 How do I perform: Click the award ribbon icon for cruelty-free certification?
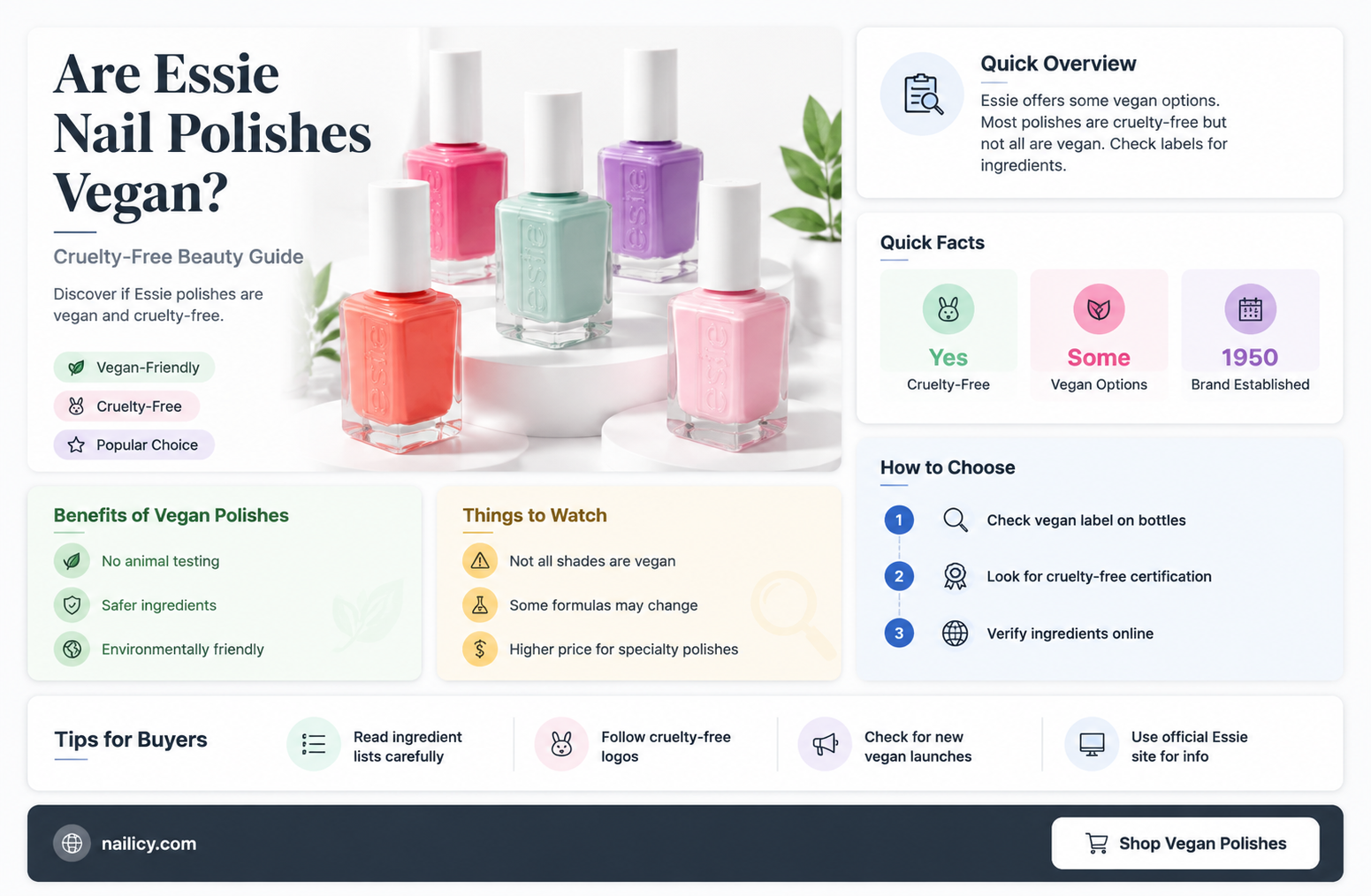[x=955, y=576]
